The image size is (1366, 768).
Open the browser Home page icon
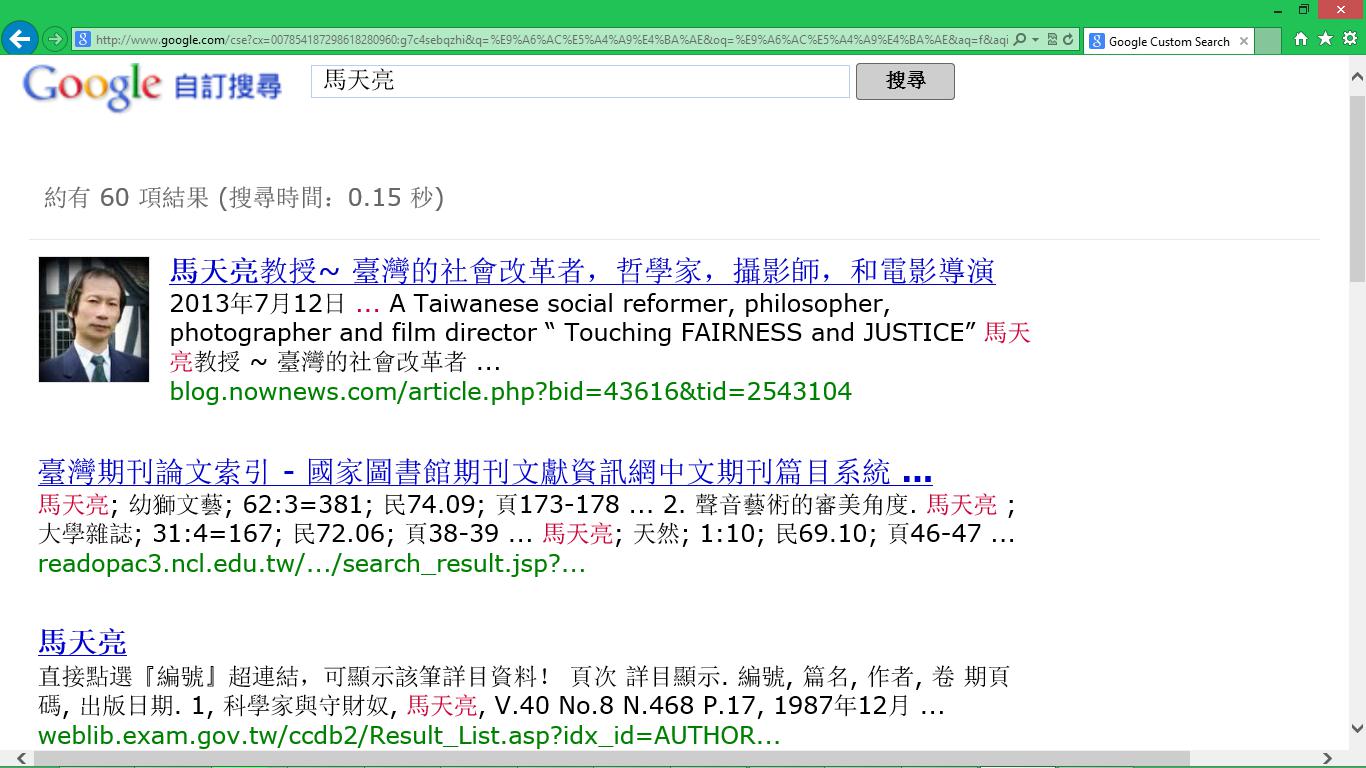[1301, 39]
